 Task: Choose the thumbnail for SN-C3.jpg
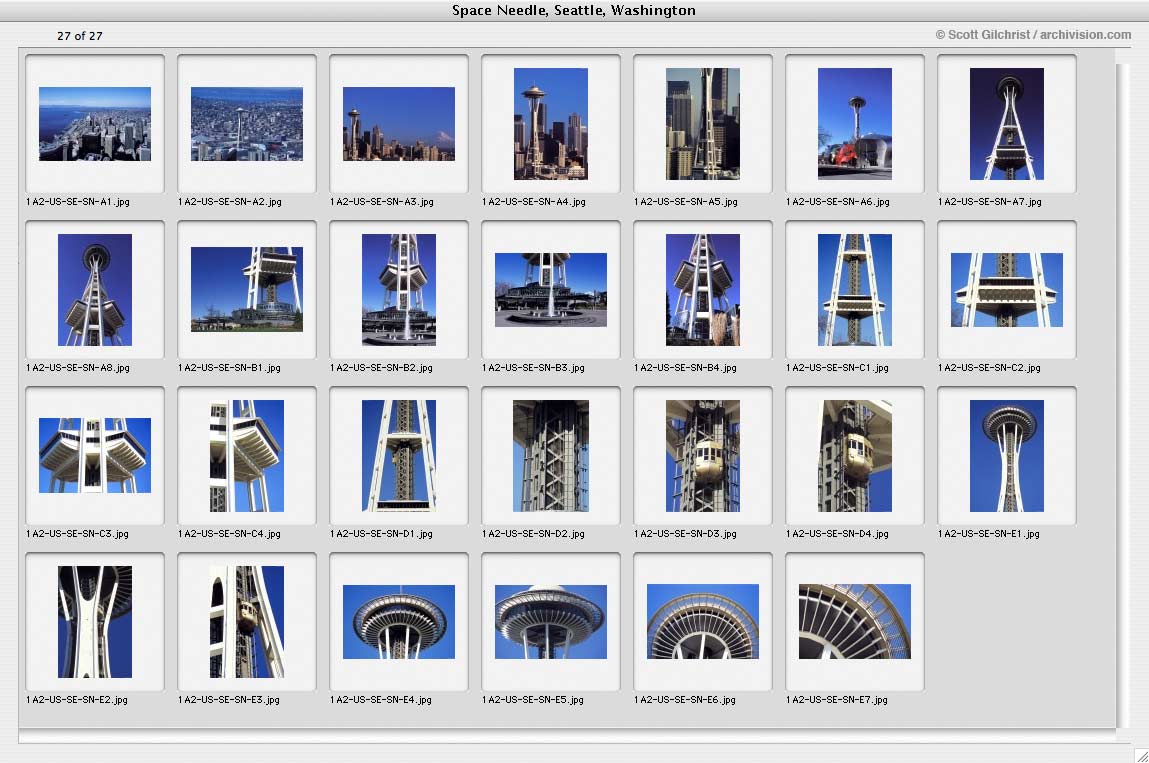[95, 456]
